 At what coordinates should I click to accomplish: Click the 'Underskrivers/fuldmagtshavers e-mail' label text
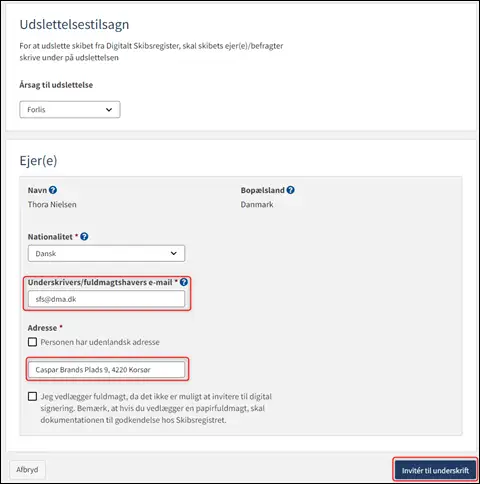coord(100,282)
